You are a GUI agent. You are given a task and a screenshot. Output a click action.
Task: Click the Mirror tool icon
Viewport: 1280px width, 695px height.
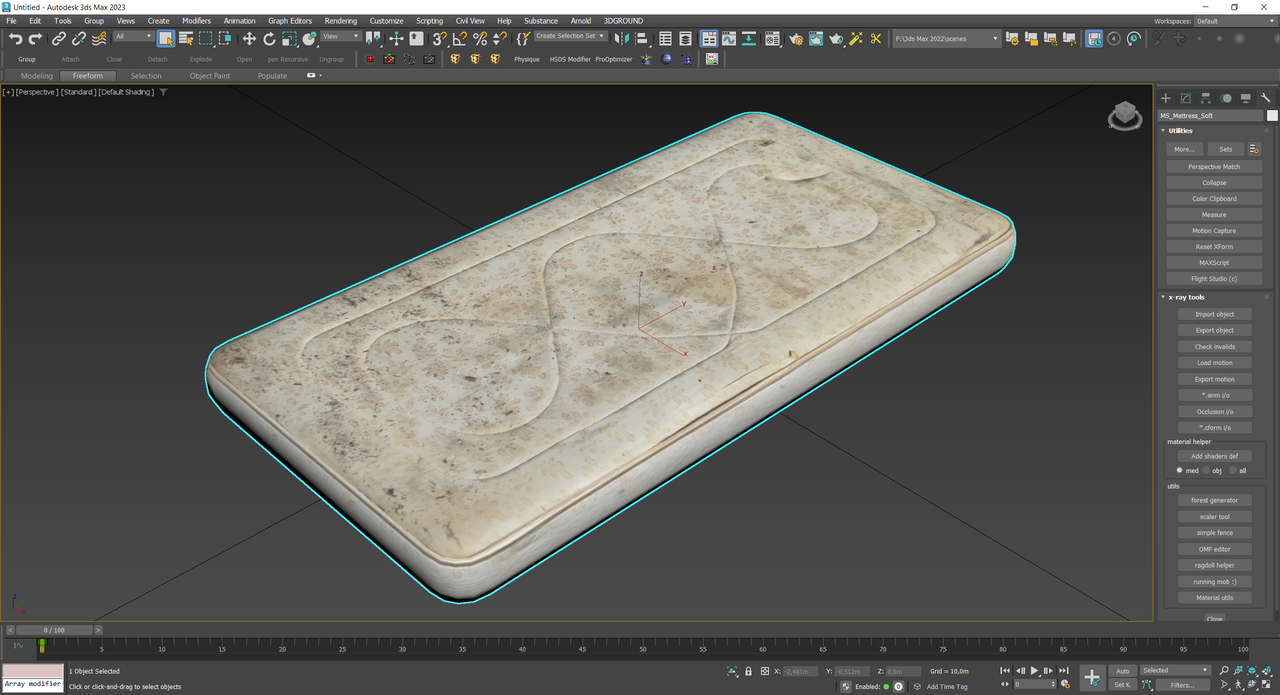[x=621, y=38]
